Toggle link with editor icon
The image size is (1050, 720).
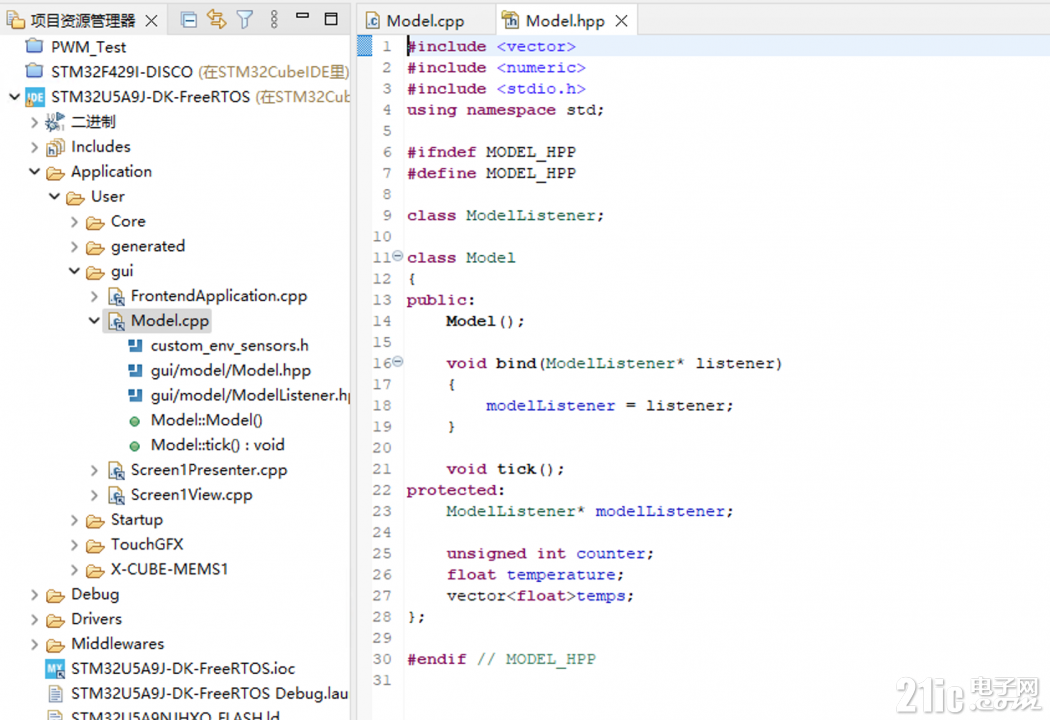click(216, 19)
